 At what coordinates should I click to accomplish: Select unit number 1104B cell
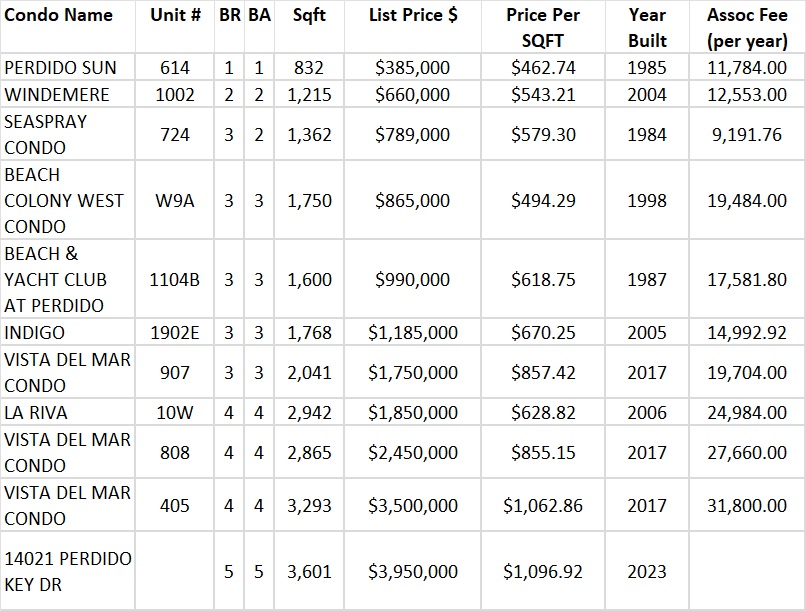coord(174,280)
